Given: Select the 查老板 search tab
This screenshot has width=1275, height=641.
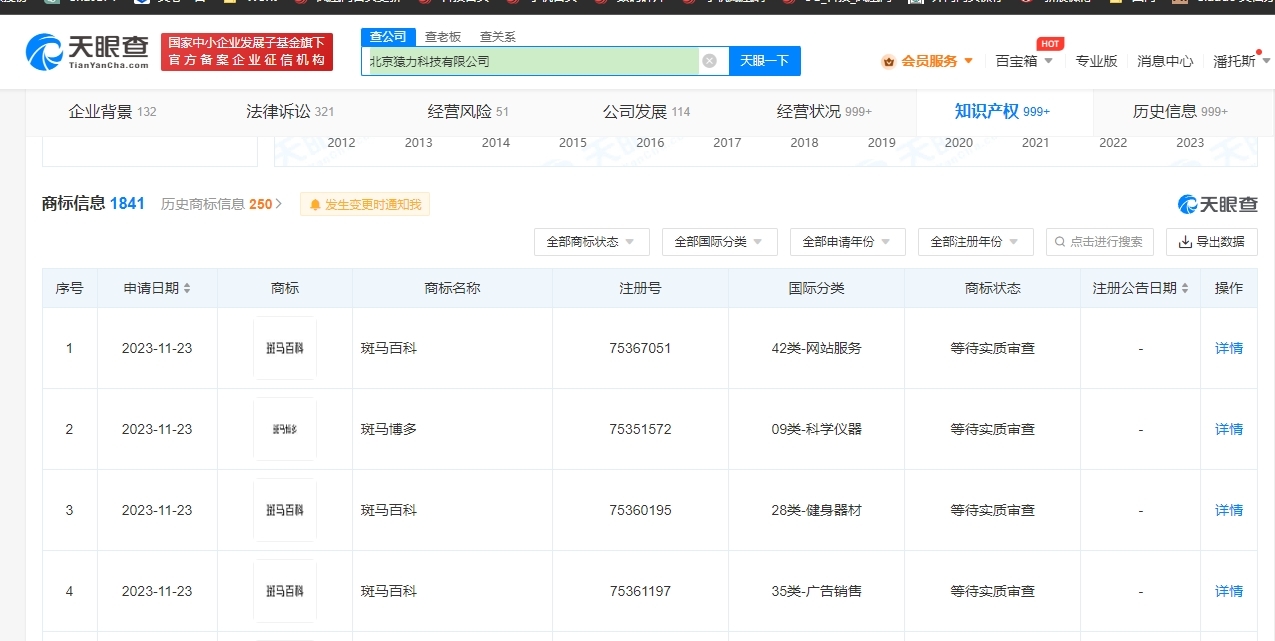Looking at the screenshot, I should 443,37.
